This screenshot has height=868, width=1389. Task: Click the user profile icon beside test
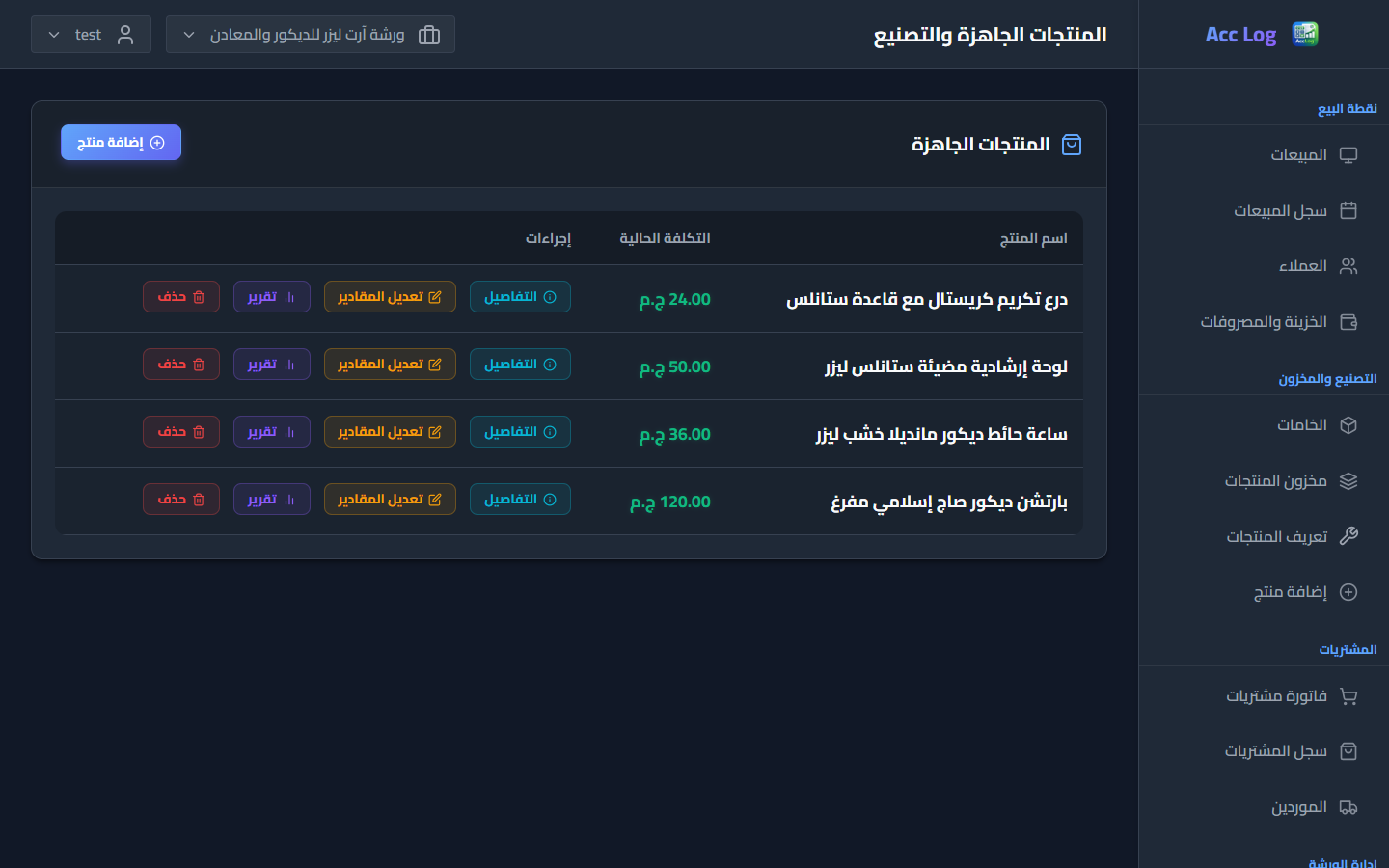pos(125,35)
